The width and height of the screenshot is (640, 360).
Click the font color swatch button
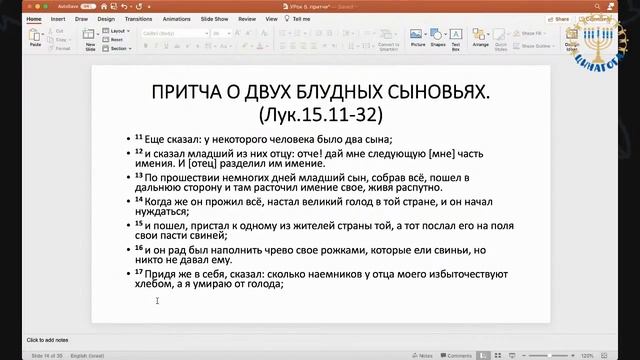[x=260, y=46]
